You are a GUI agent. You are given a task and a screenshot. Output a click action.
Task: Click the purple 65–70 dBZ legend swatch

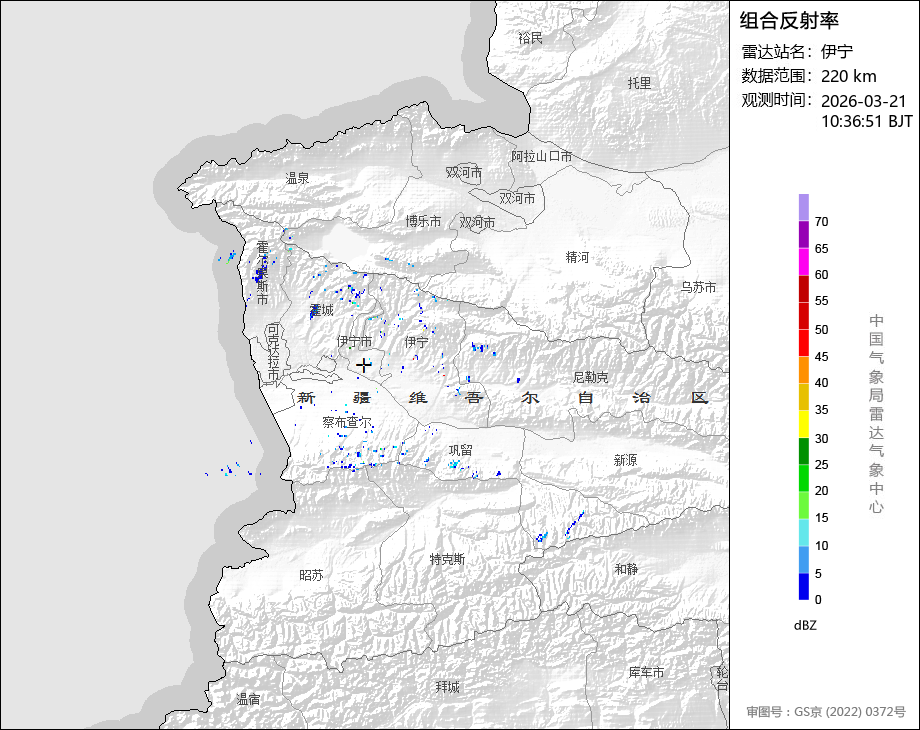tap(804, 234)
